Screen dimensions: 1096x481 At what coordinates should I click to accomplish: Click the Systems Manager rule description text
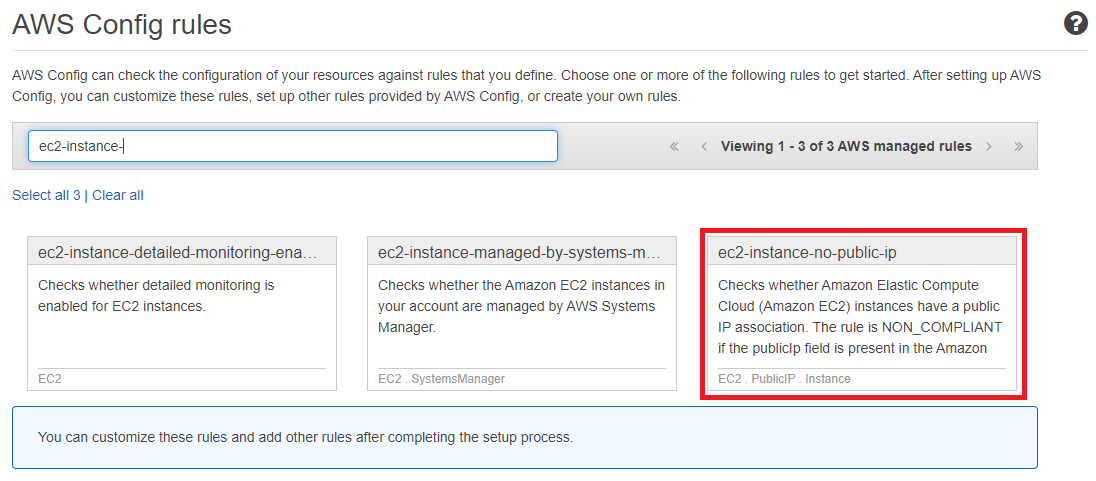521,306
